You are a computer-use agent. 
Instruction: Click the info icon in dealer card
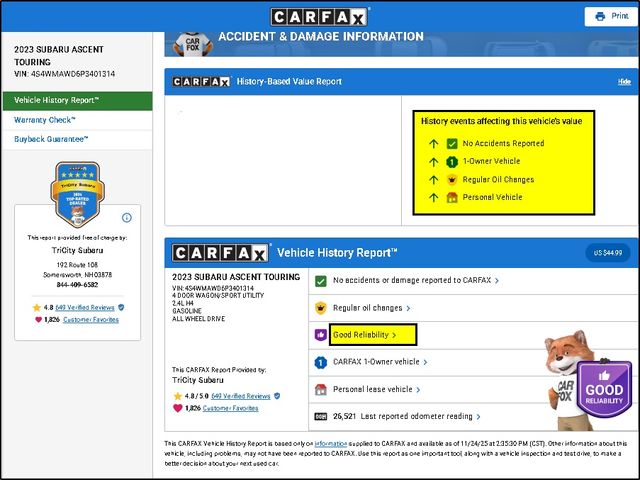[127, 217]
